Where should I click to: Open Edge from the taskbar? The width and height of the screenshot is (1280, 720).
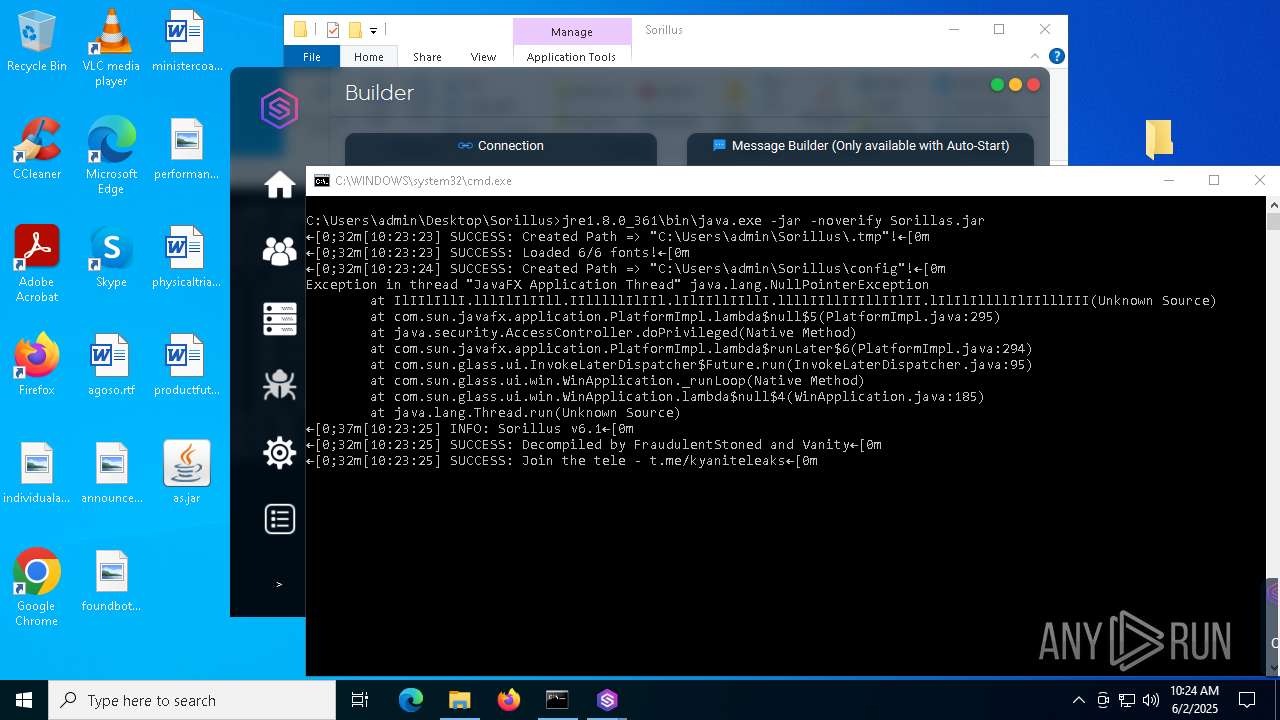click(x=411, y=700)
